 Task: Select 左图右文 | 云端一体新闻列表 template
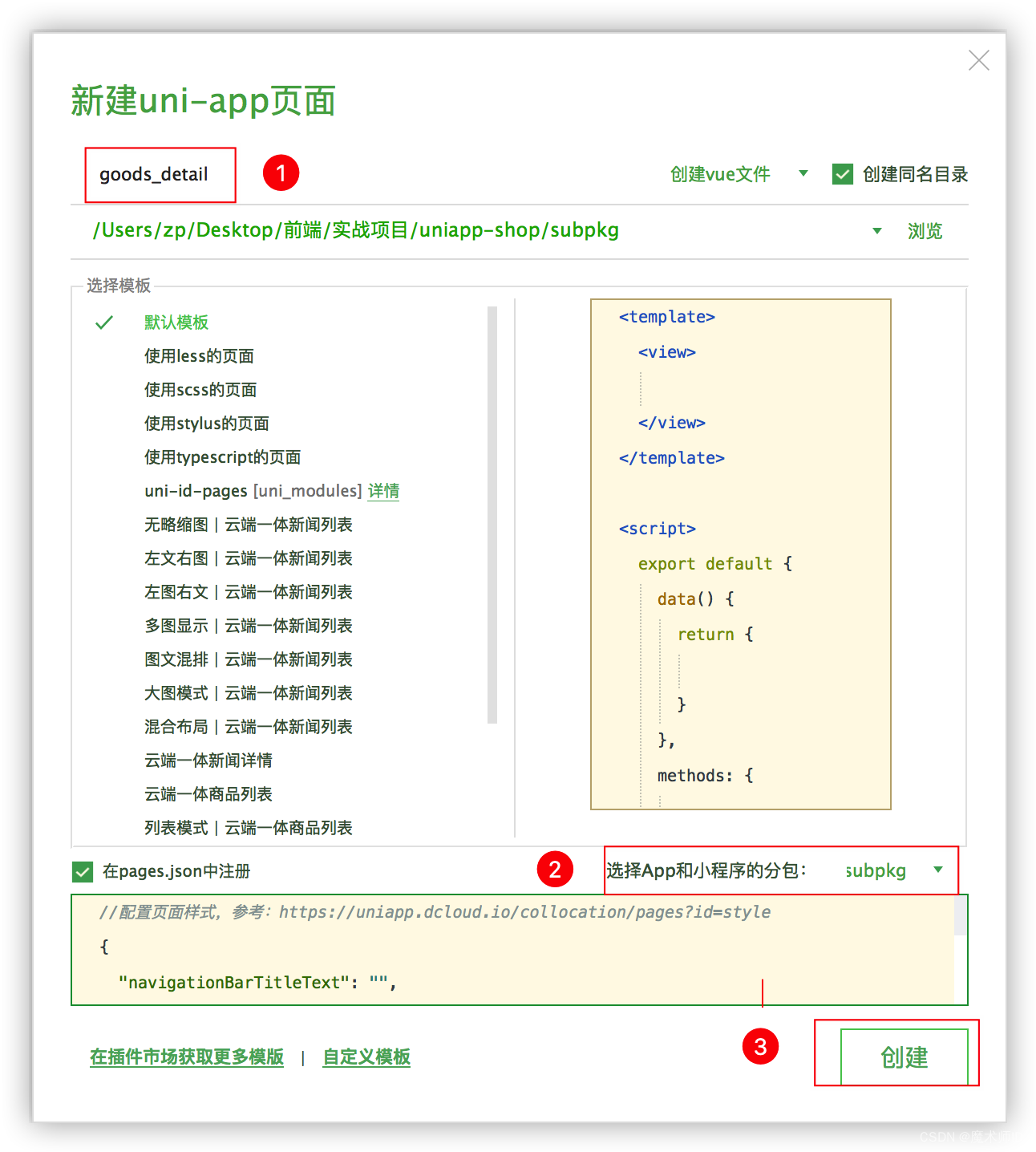pos(249,592)
